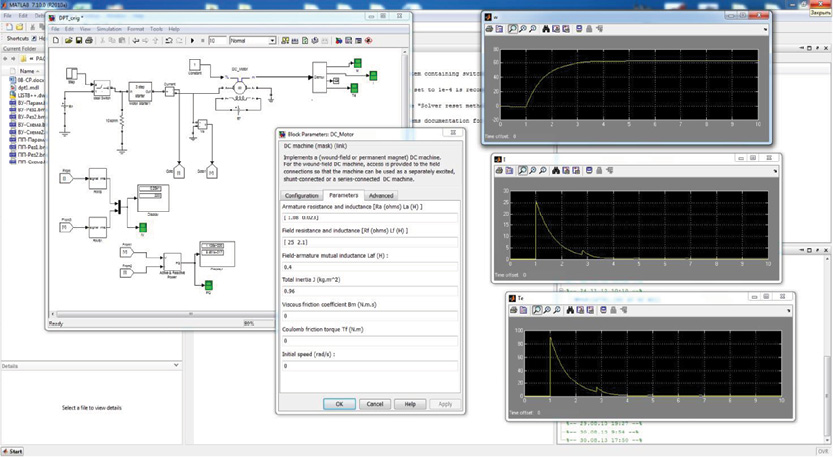
Task: Select the 08-CP.docx file in Current Folder
Action: 27,80
